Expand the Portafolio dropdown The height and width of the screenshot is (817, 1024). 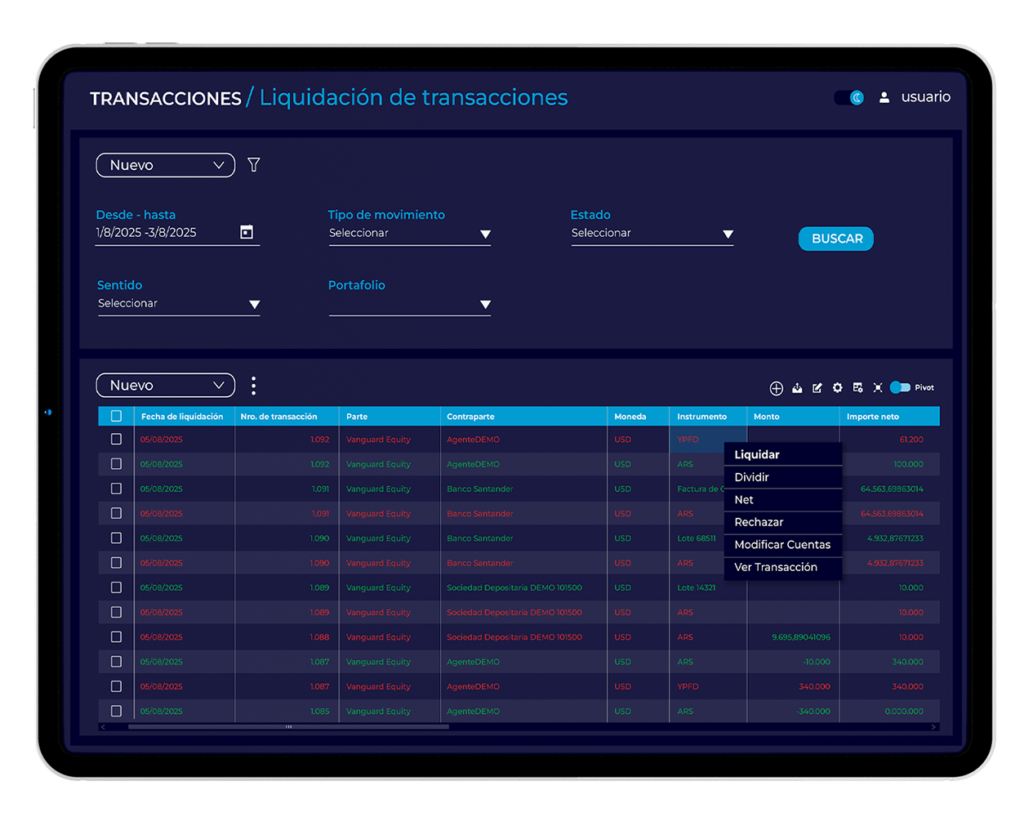[x=409, y=304]
